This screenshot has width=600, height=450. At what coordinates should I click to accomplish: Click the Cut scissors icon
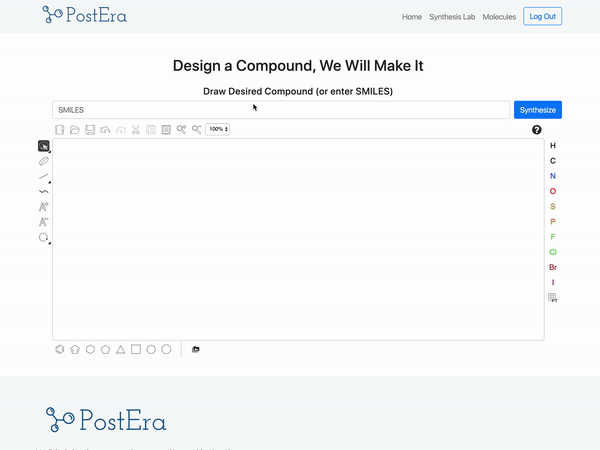coord(136,130)
